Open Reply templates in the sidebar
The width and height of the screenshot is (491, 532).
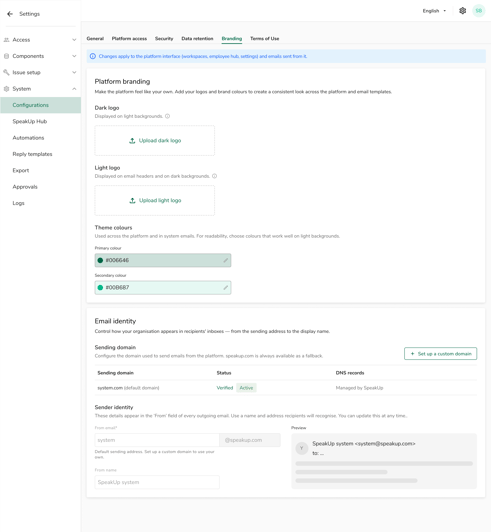coord(32,154)
